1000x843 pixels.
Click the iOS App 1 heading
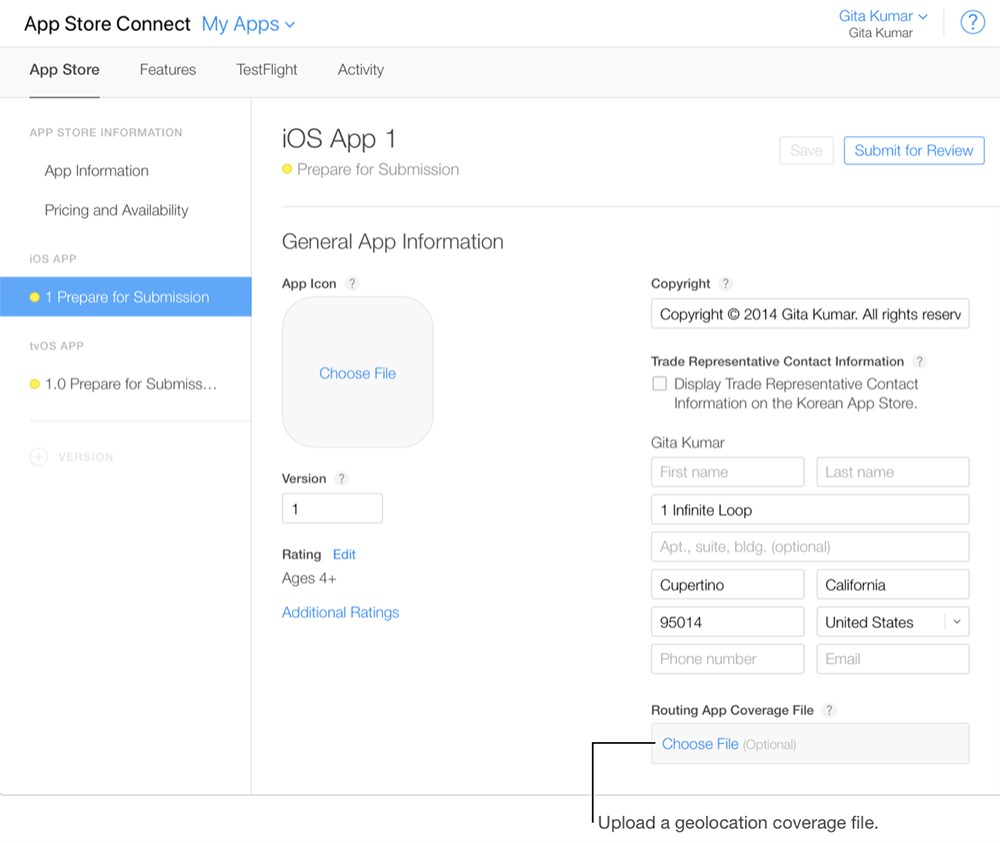click(339, 138)
